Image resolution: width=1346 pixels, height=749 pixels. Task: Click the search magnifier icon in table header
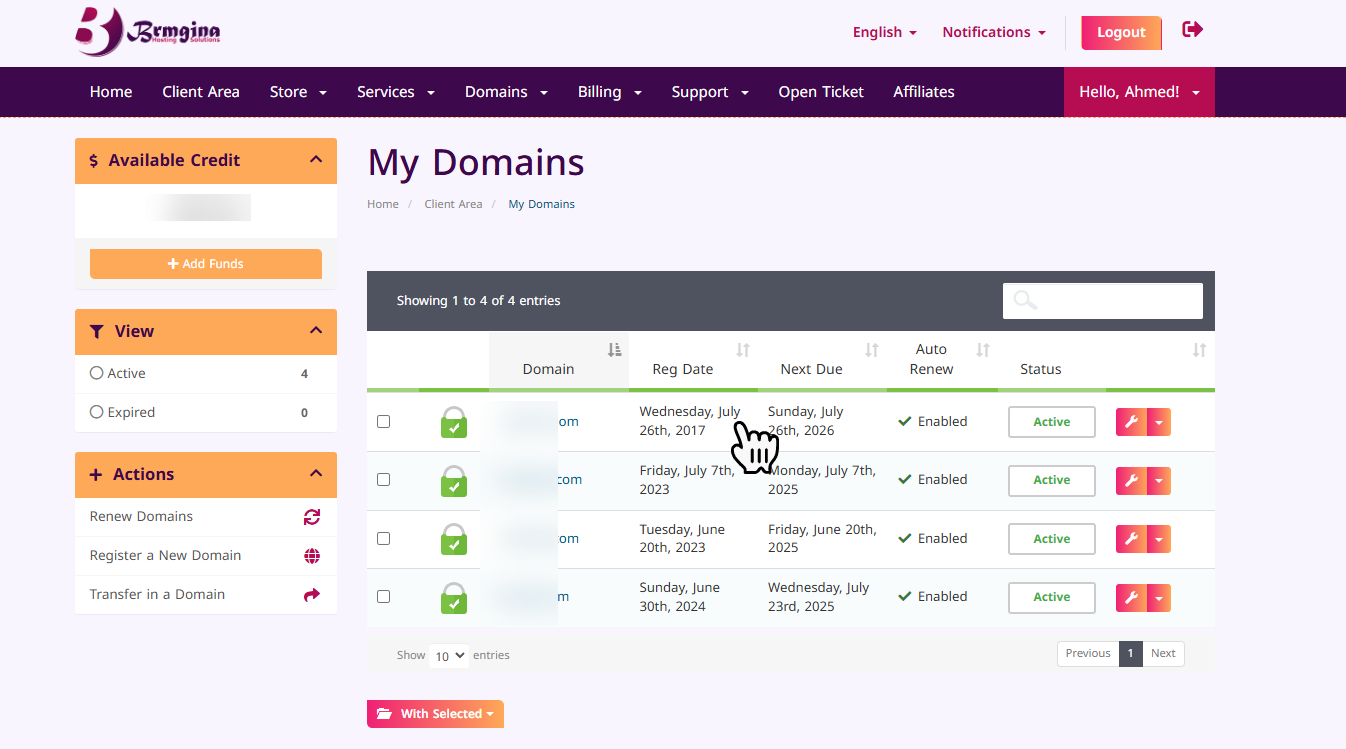(1025, 300)
